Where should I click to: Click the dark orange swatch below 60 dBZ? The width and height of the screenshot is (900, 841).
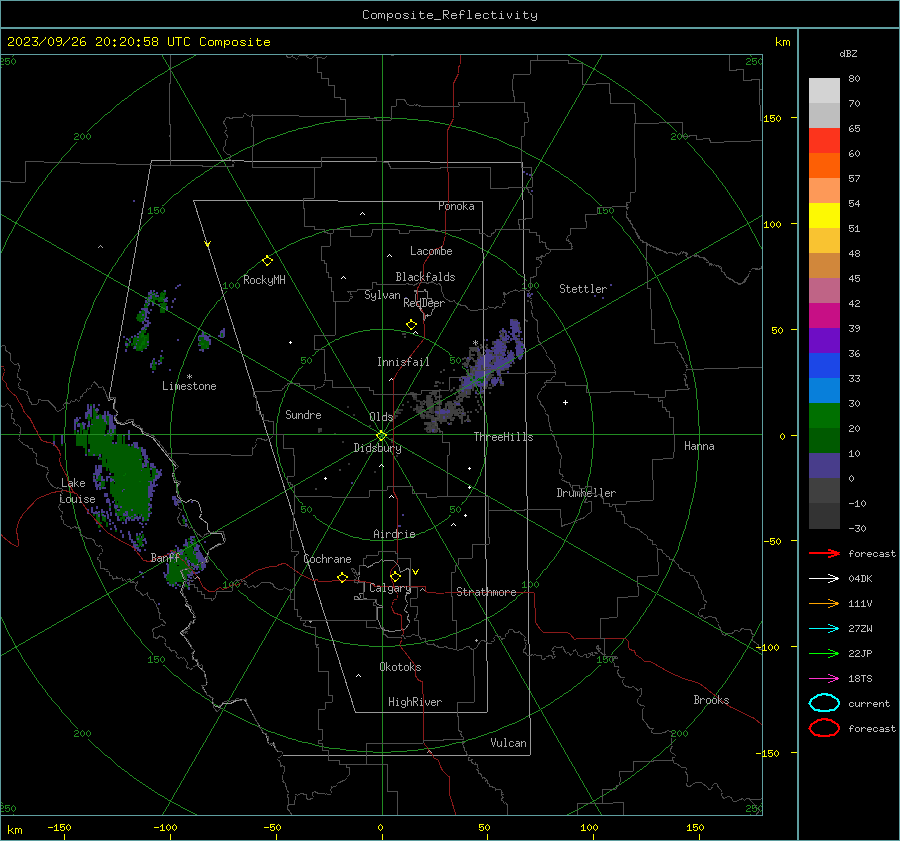824,166
